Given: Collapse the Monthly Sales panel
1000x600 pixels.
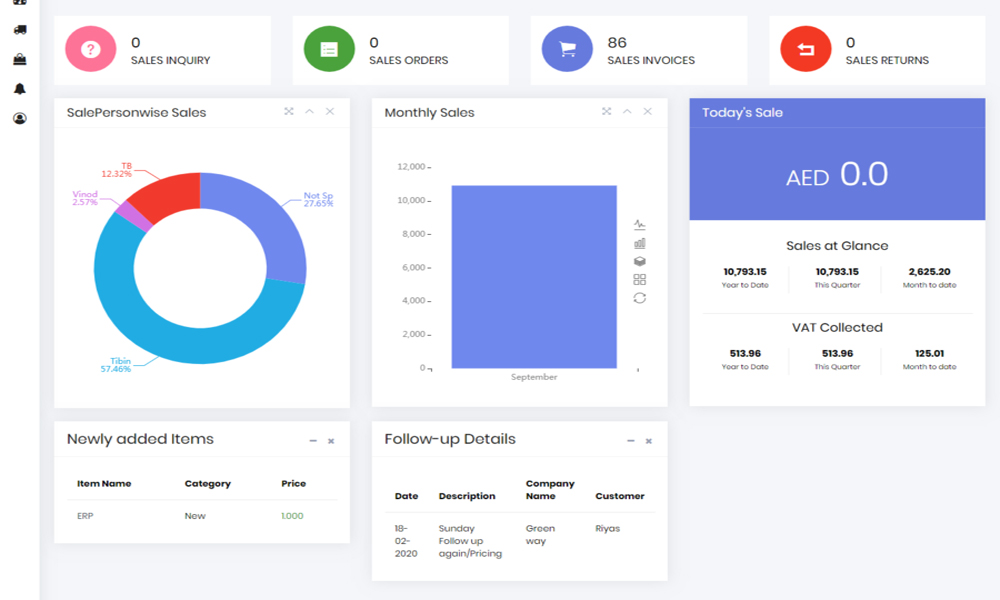Looking at the screenshot, I should pos(627,112).
